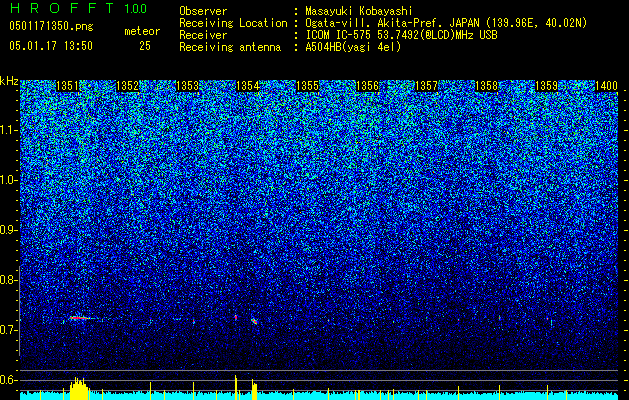Image resolution: width=629 pixels, height=400 pixels.
Task: Click the 1357 time marker
Action: pyautogui.click(x=426, y=86)
